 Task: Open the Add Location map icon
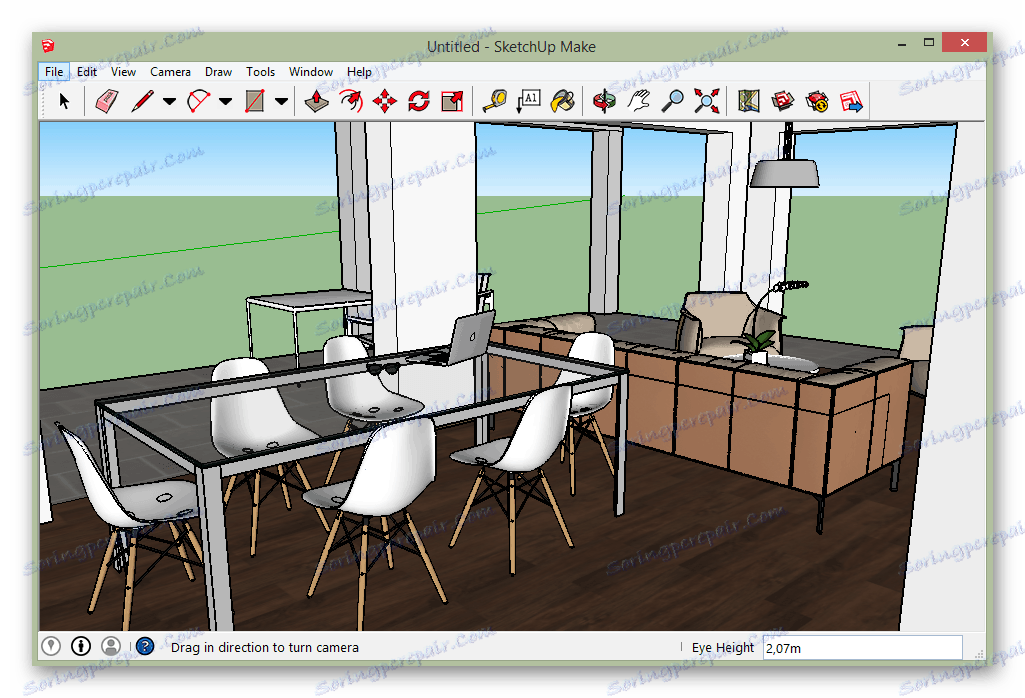pos(748,101)
